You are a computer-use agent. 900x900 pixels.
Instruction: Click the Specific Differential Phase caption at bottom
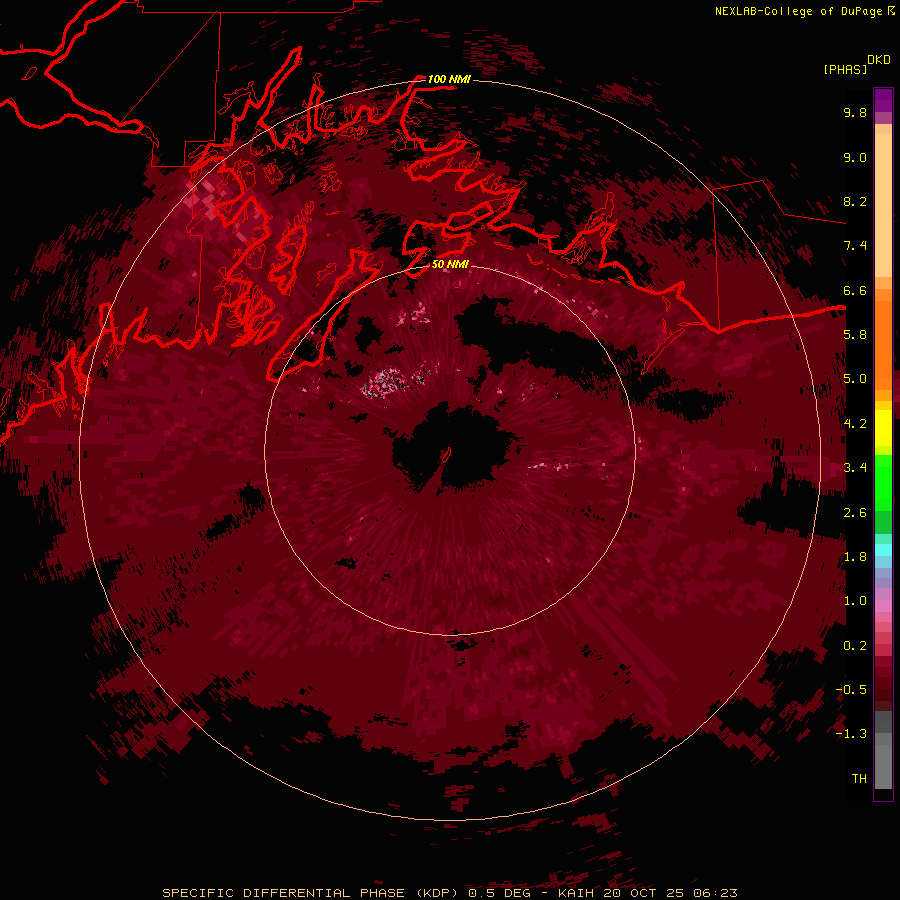coord(449,893)
